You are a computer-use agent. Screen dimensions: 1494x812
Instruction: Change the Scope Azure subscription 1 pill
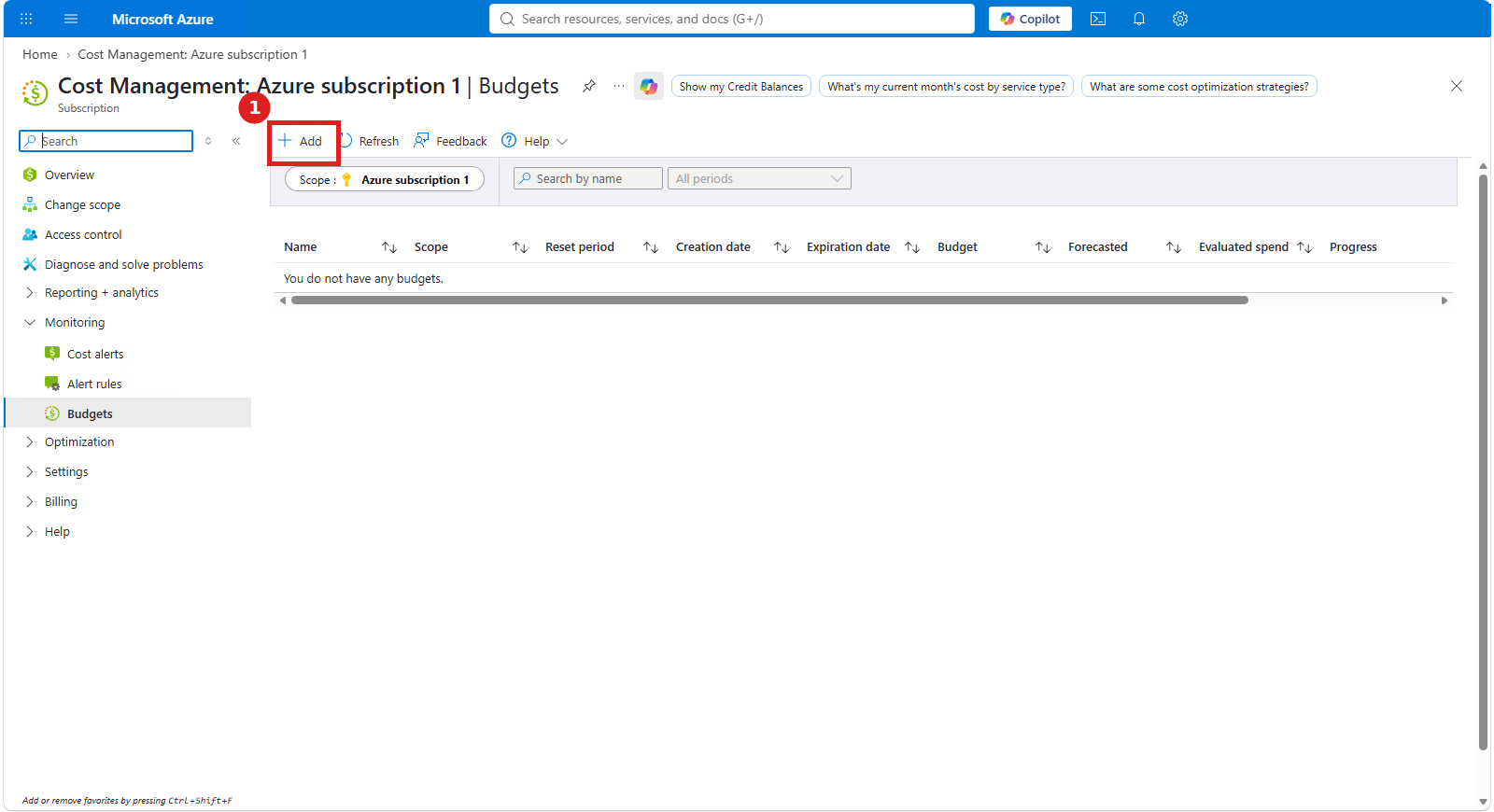point(385,179)
